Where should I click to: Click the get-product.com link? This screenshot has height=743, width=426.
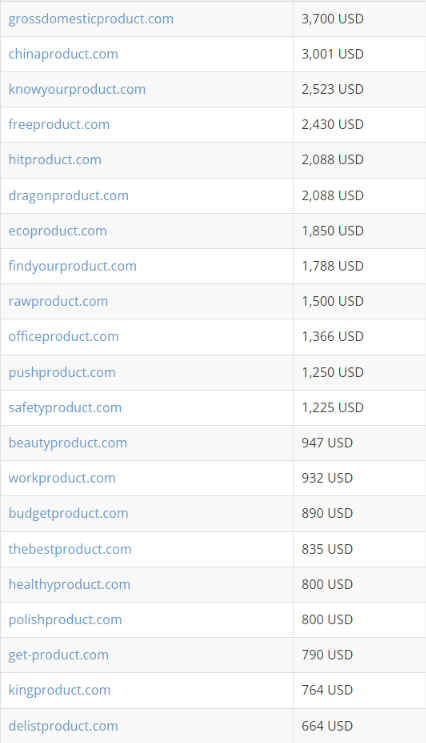(x=59, y=655)
